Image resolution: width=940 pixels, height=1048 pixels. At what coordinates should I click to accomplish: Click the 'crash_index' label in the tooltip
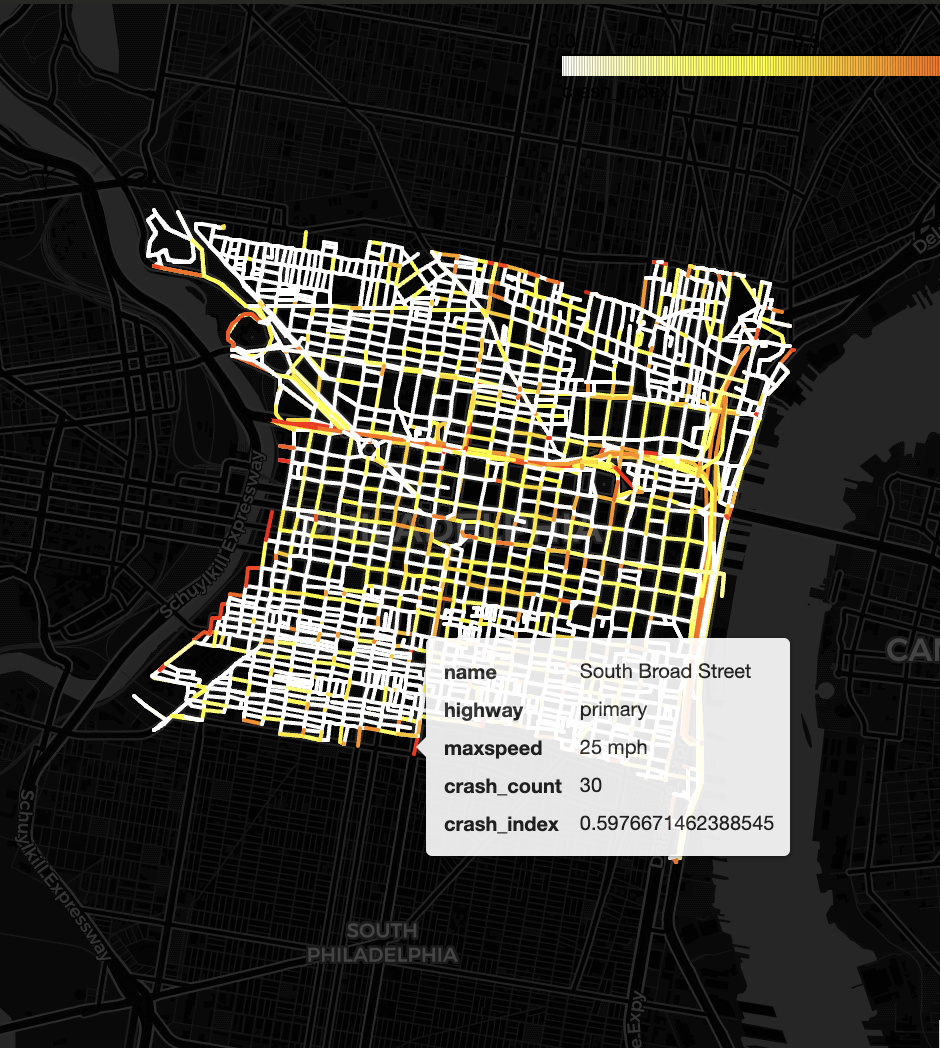(501, 825)
